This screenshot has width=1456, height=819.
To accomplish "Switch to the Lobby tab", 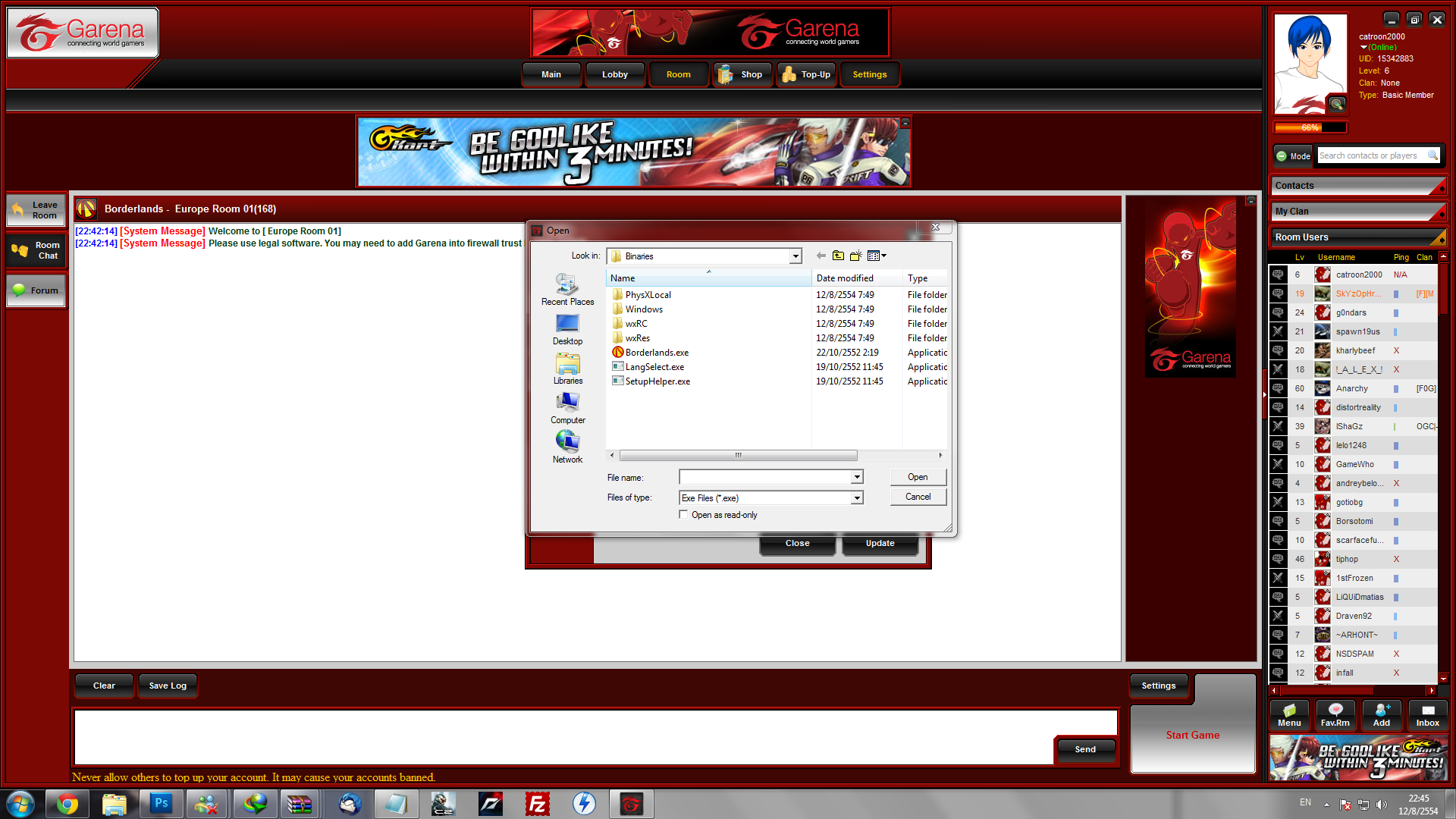I will (x=614, y=75).
